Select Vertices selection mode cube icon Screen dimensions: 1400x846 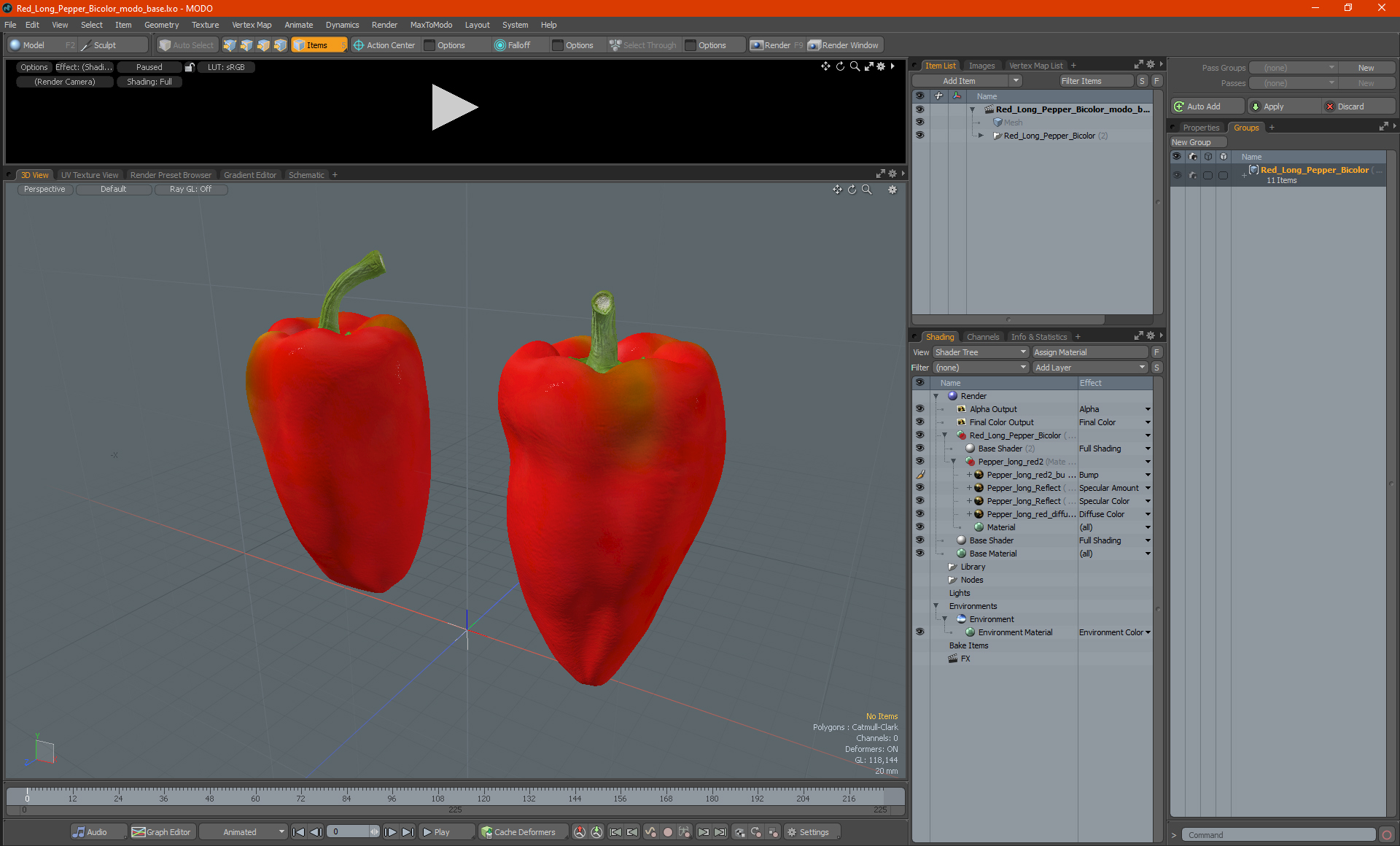(x=230, y=45)
